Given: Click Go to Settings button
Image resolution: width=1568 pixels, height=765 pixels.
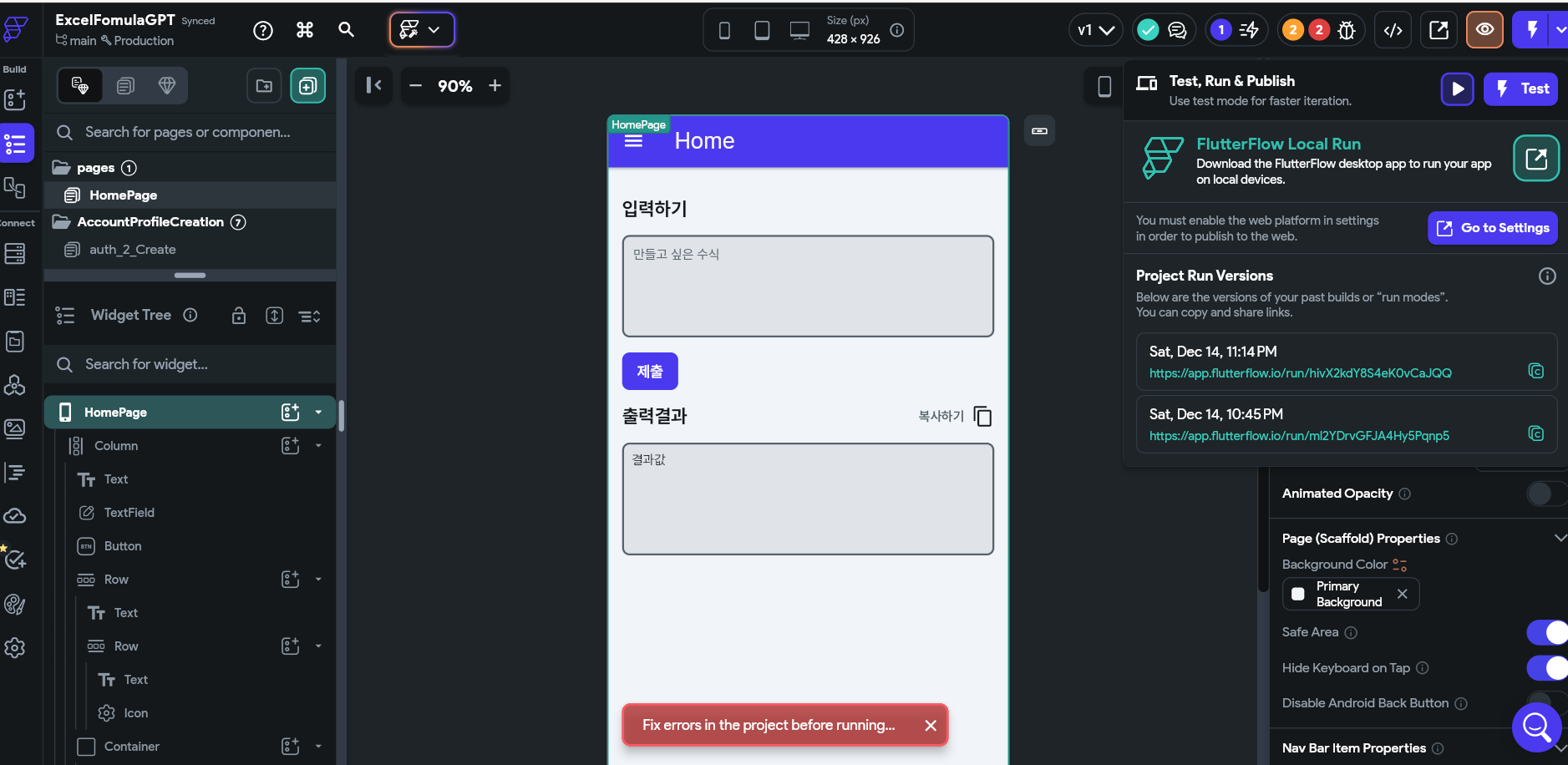Looking at the screenshot, I should (1492, 228).
